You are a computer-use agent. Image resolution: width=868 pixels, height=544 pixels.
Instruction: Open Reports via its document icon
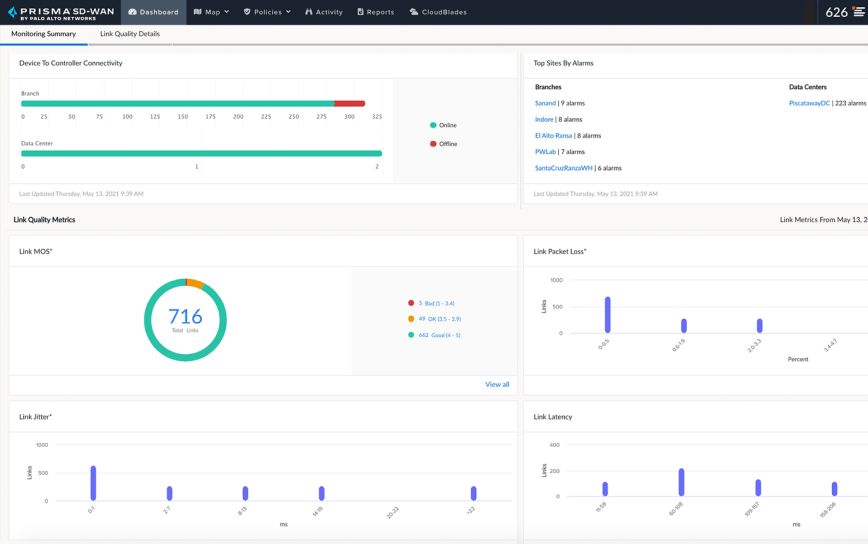[x=361, y=12]
